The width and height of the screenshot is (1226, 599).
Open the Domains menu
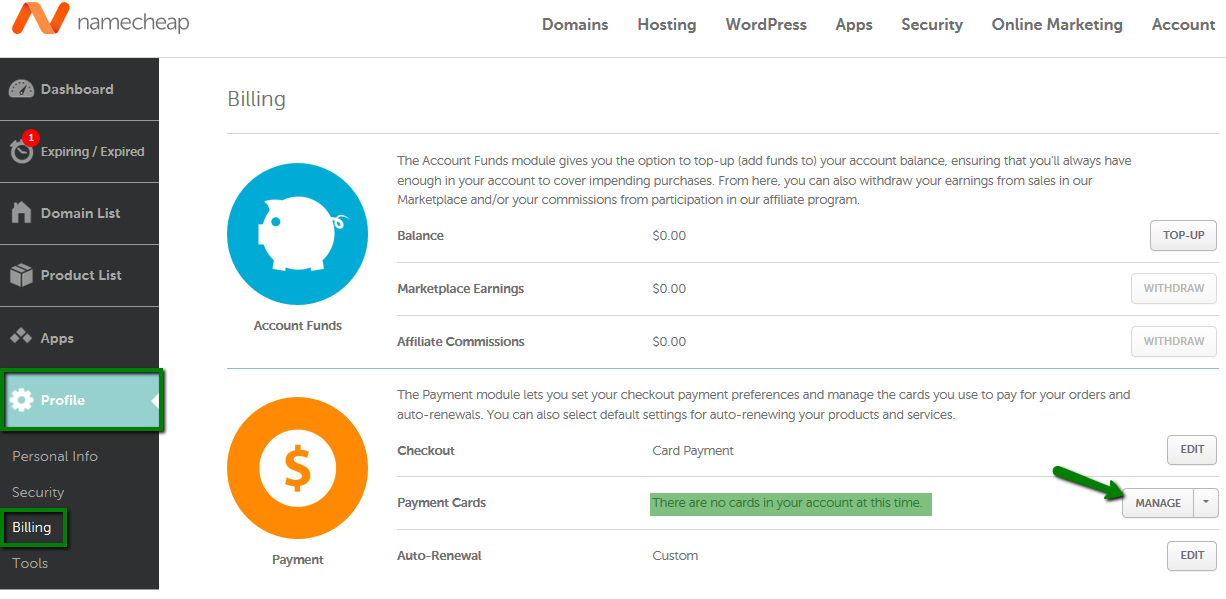coord(575,25)
